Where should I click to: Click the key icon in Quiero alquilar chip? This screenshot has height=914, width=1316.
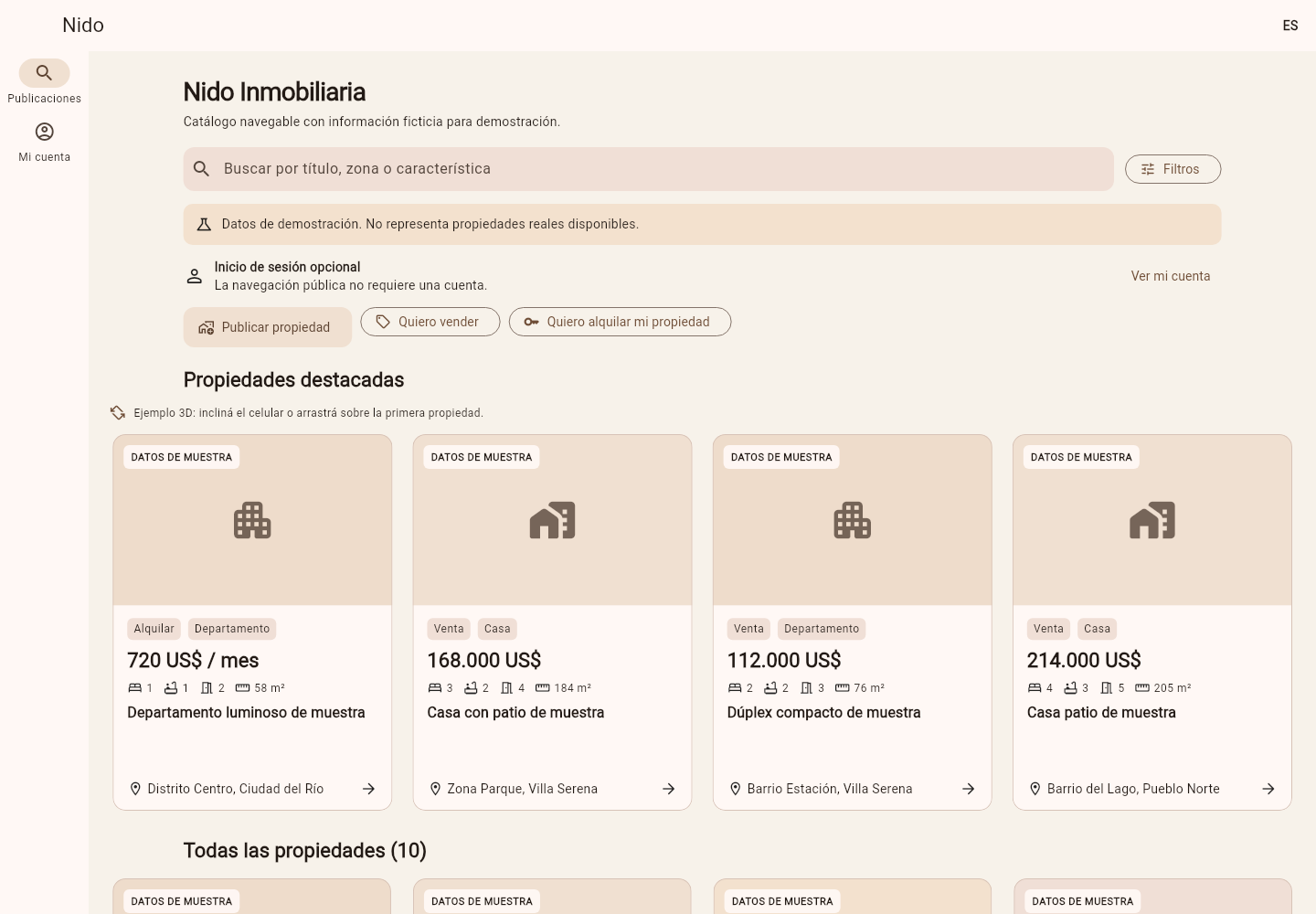click(531, 322)
